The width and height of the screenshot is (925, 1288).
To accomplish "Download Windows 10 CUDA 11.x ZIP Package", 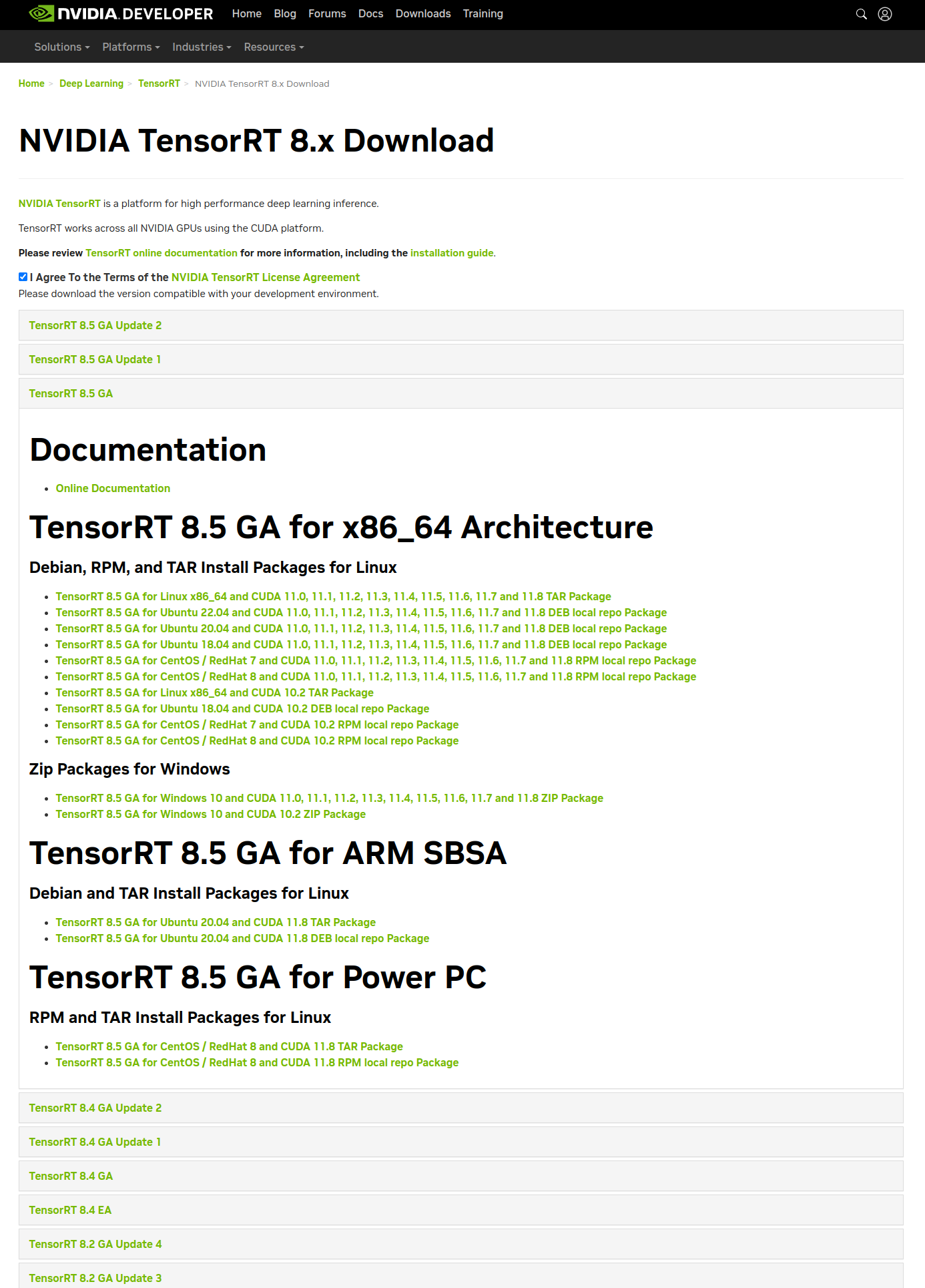I will click(x=330, y=798).
